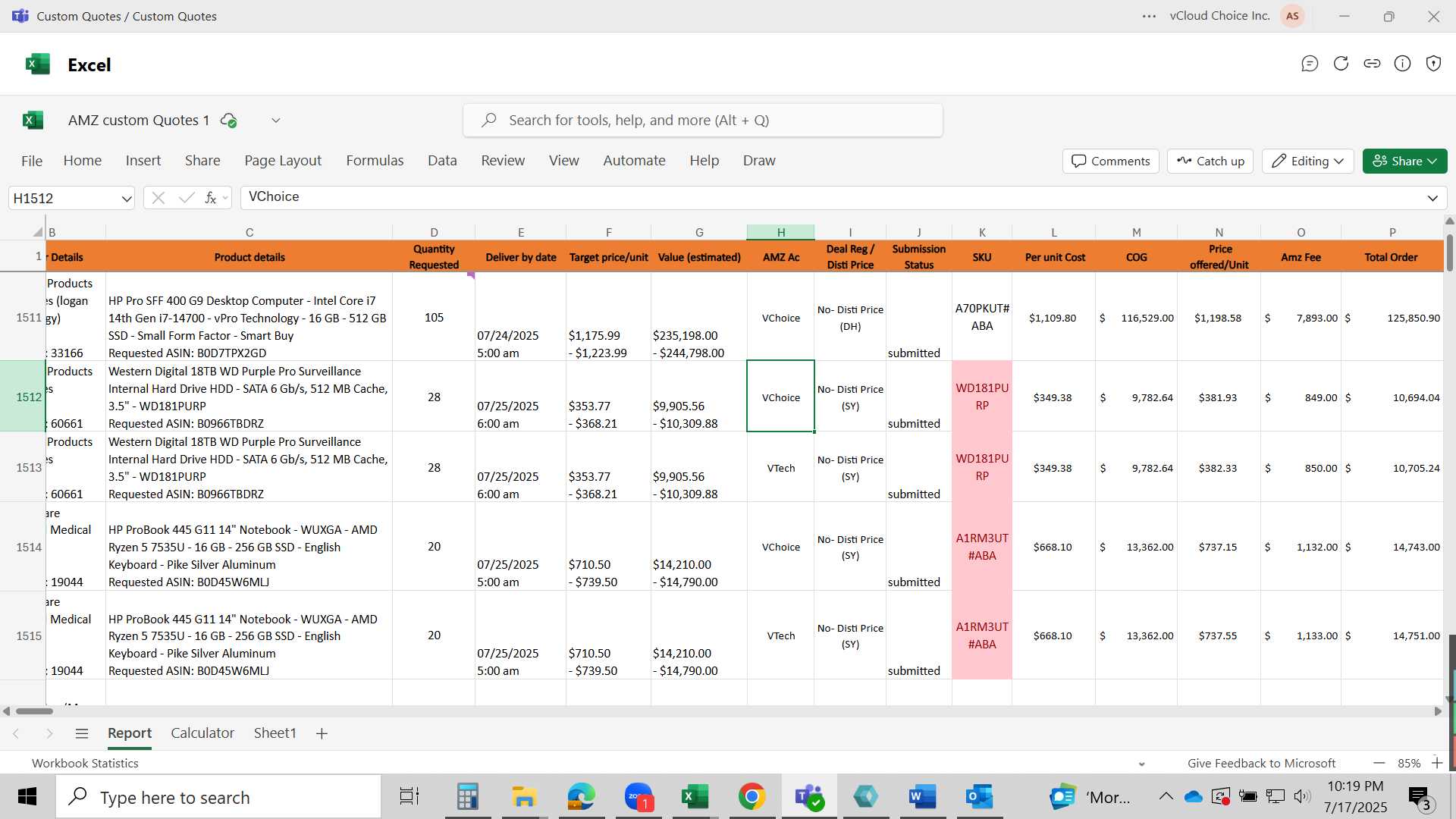
Task: Click the saved-to-cloud status icon
Action: [228, 121]
